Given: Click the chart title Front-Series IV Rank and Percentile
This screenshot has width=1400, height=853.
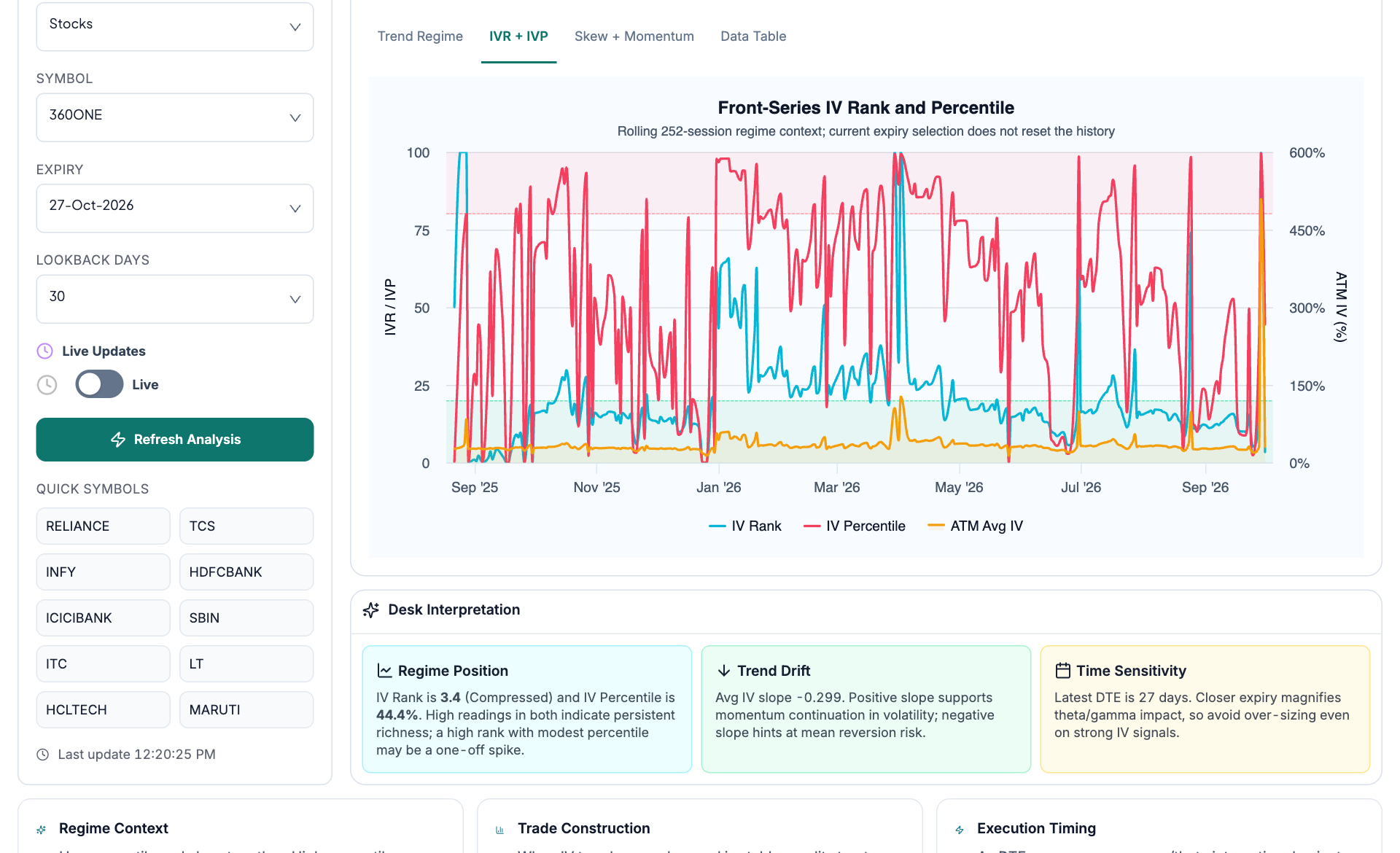Looking at the screenshot, I should point(866,108).
